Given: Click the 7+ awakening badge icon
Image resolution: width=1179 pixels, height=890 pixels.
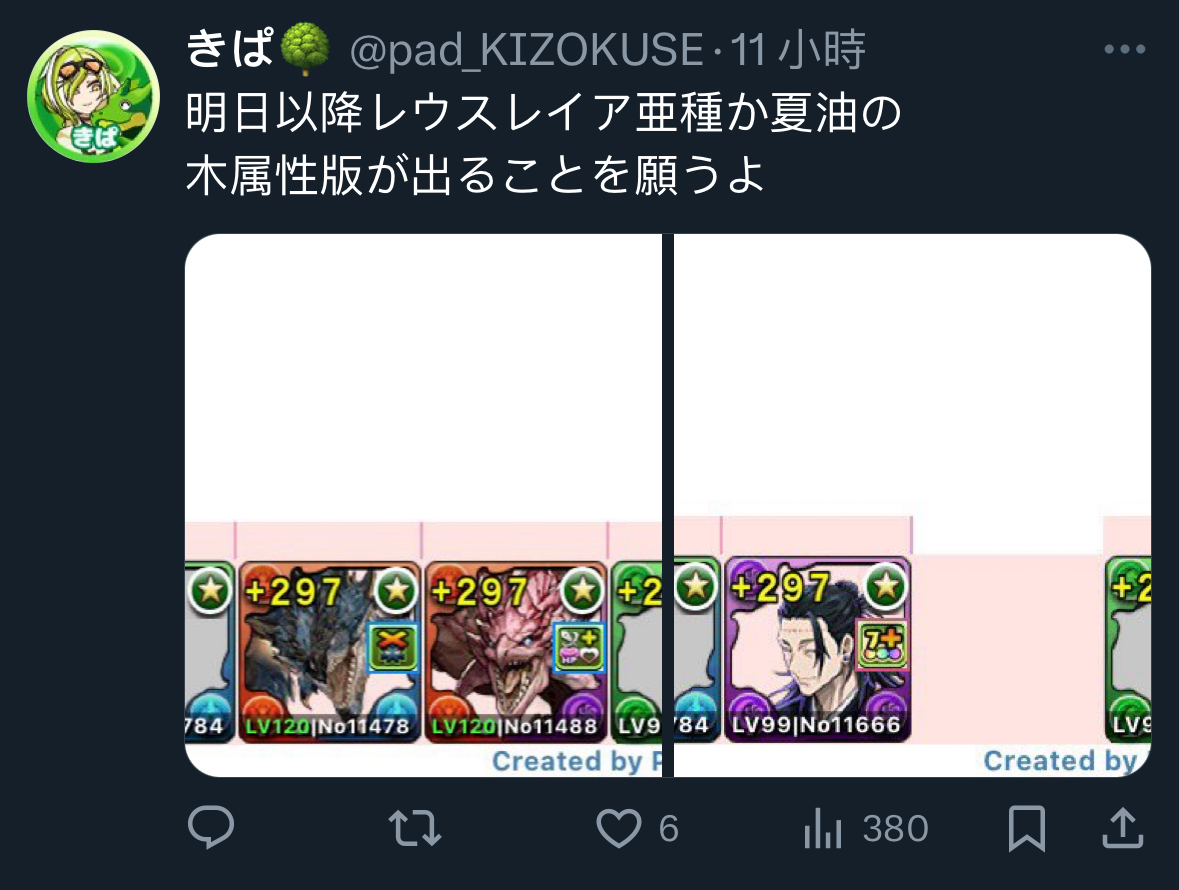Looking at the screenshot, I should tap(882, 645).
